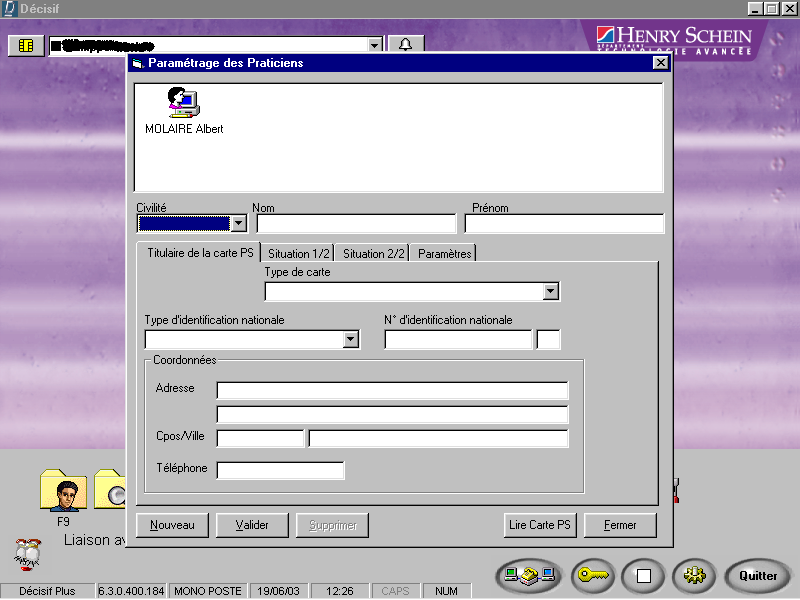The width and height of the screenshot is (800, 600).
Task: Switch to the Situation 2/2 tab
Action: point(373,253)
